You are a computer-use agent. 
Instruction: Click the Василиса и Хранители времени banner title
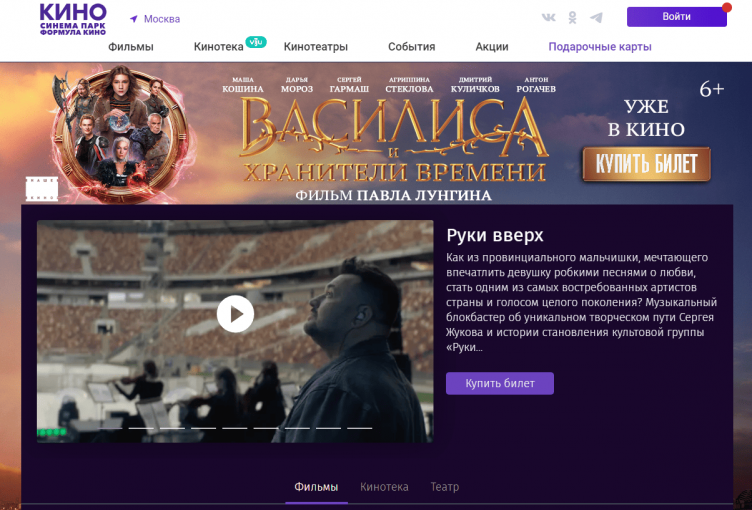pos(393,139)
